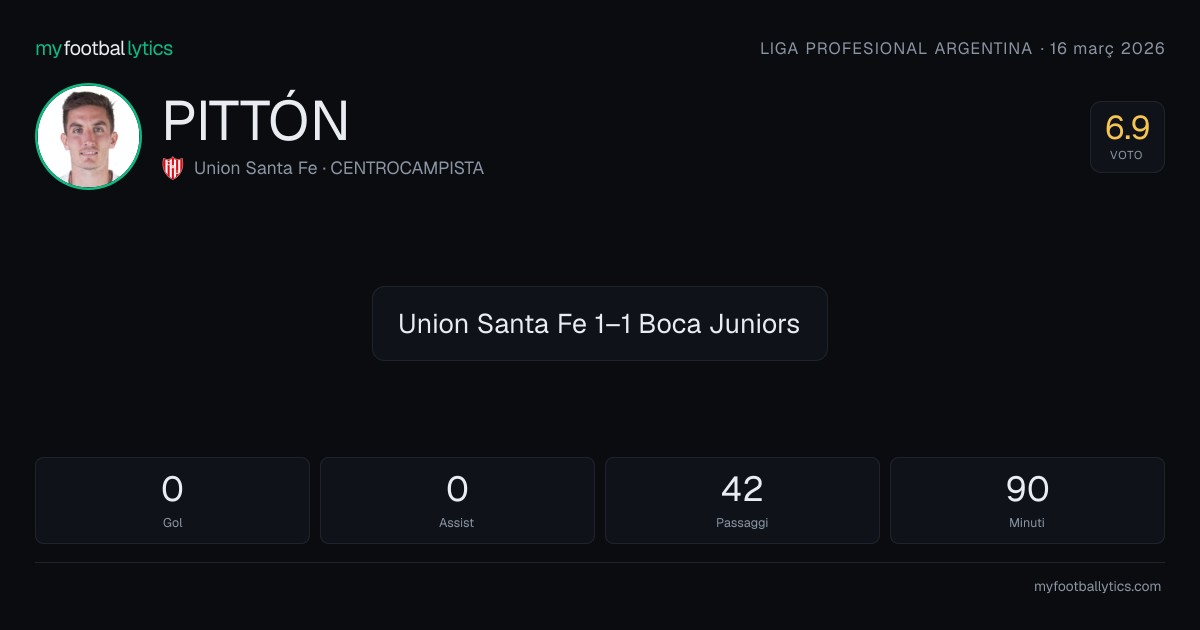The height and width of the screenshot is (630, 1200).
Task: Click the Minuti label text
Action: pyautogui.click(x=1027, y=523)
